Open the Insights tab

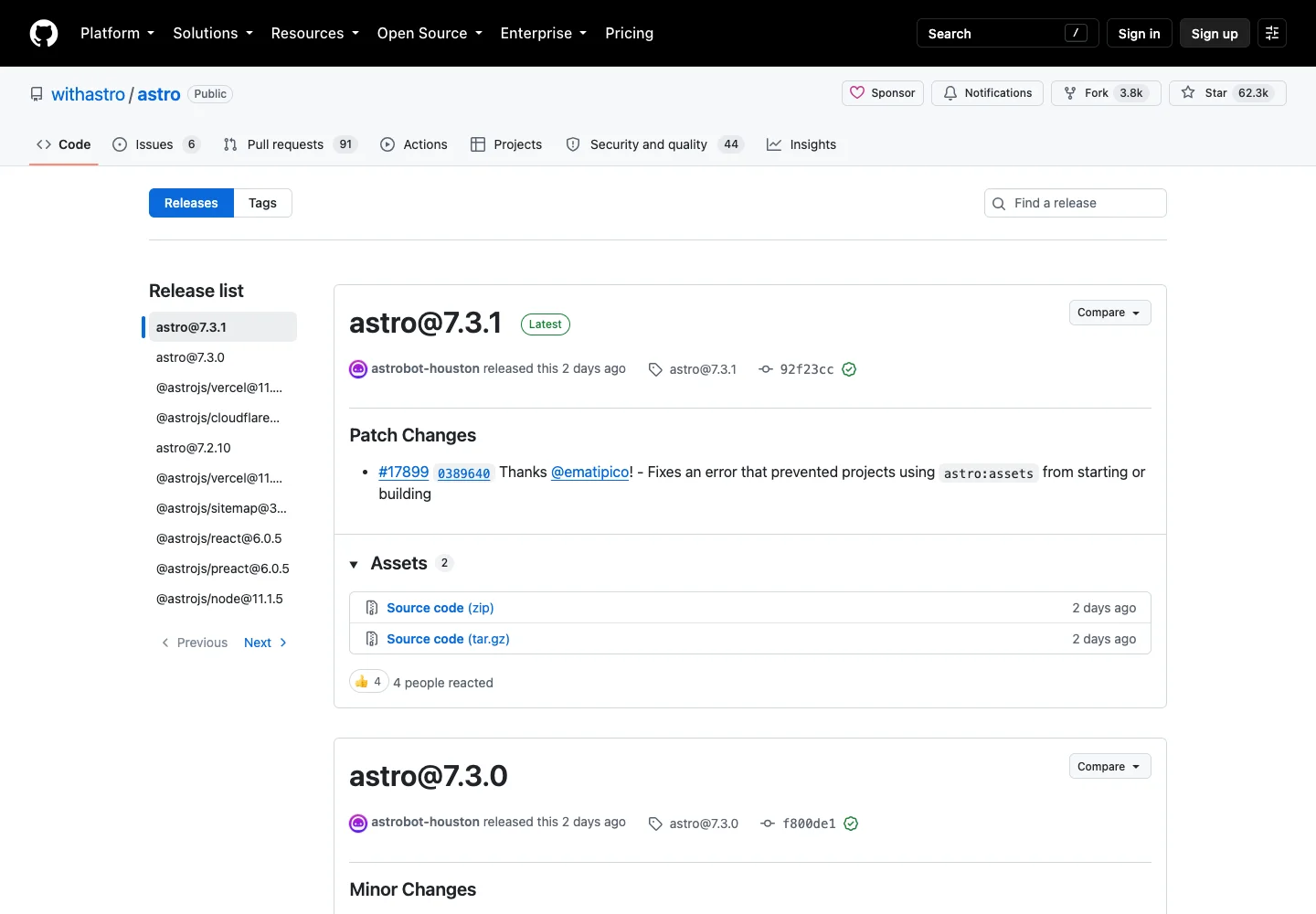[x=801, y=144]
